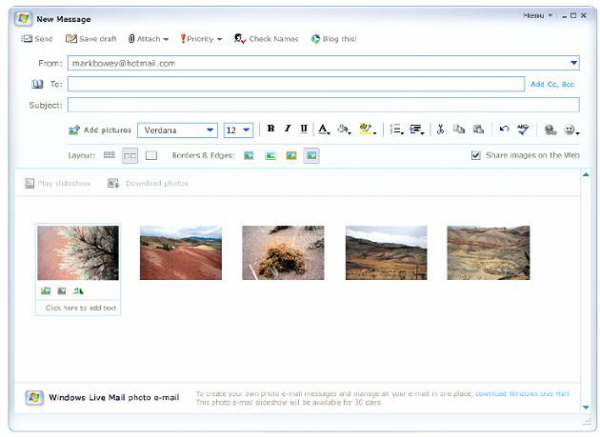Focus the Subject input field
Image resolution: width=600 pixels, height=437 pixels.
coord(323,104)
